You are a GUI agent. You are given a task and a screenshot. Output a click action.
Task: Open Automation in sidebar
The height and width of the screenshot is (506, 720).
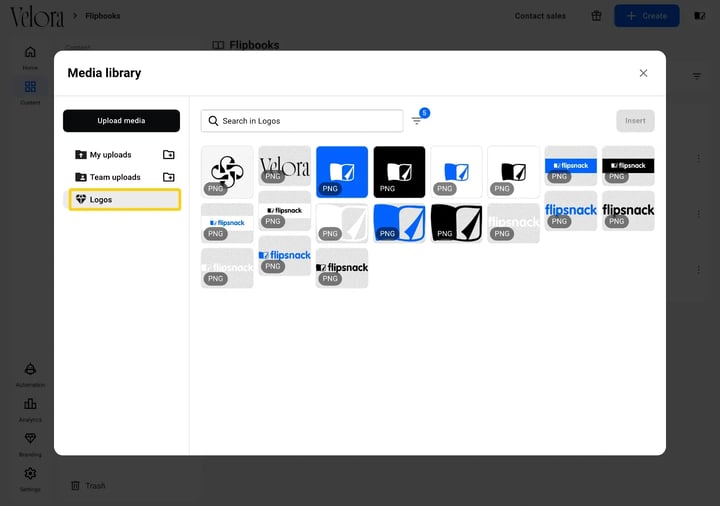30,375
